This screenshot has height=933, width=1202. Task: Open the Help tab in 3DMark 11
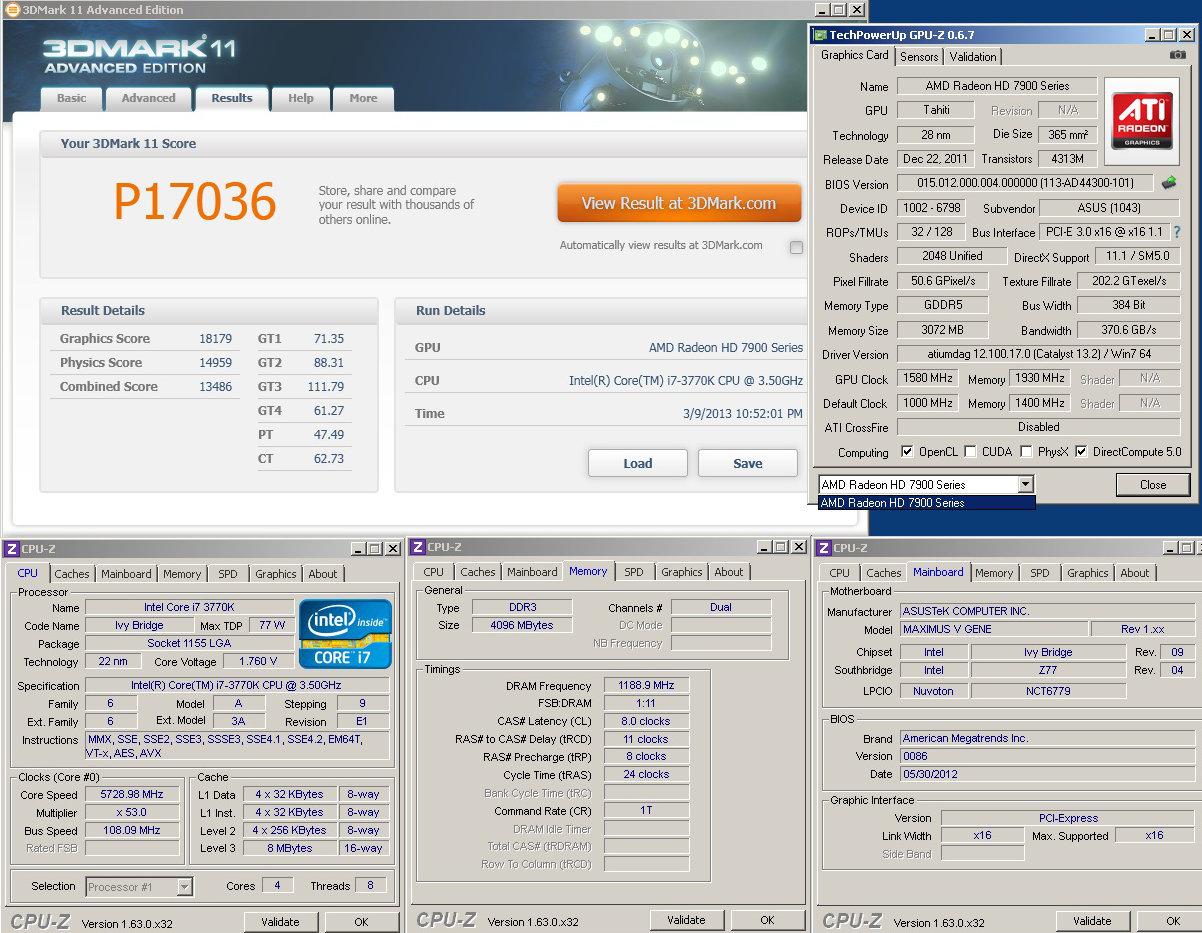pos(301,99)
